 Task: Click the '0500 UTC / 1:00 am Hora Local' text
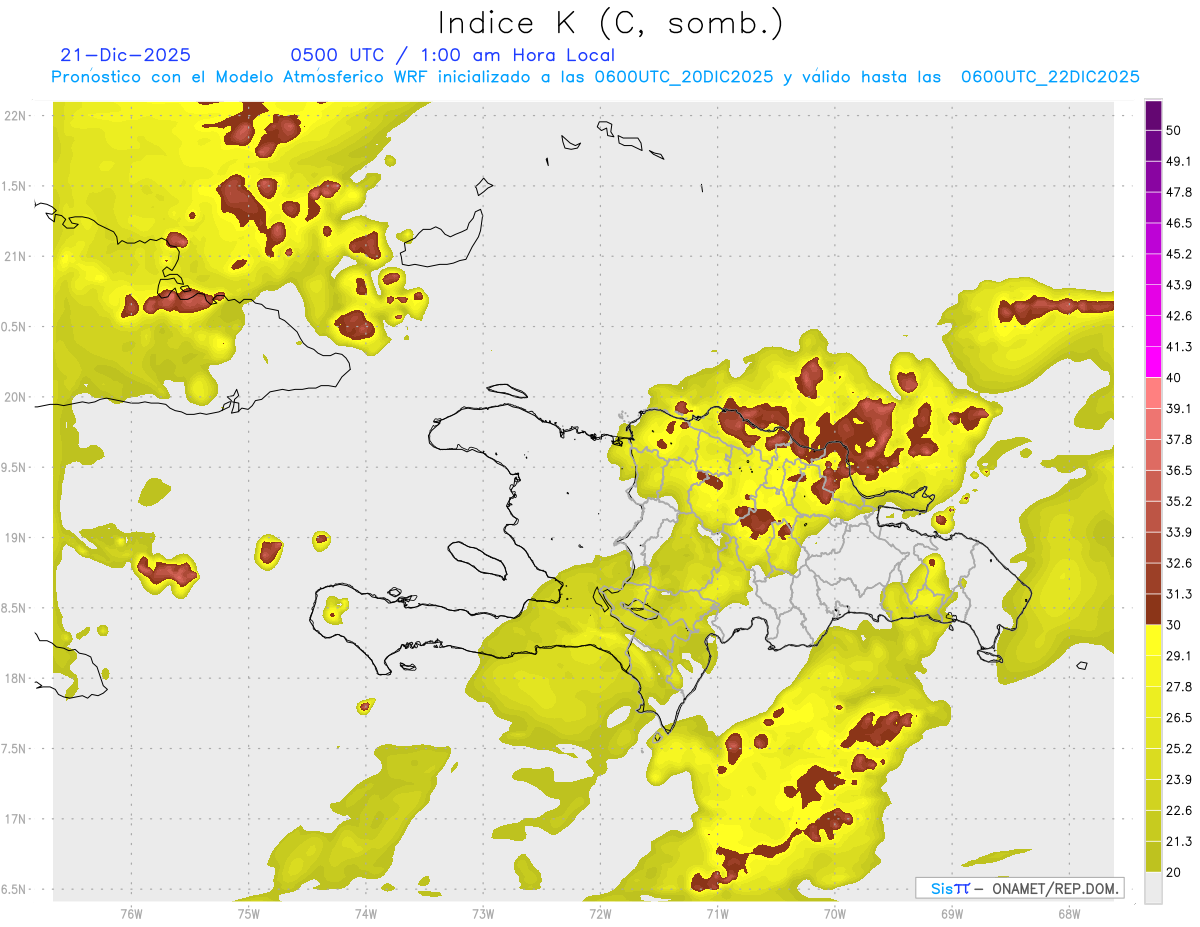coord(452,55)
